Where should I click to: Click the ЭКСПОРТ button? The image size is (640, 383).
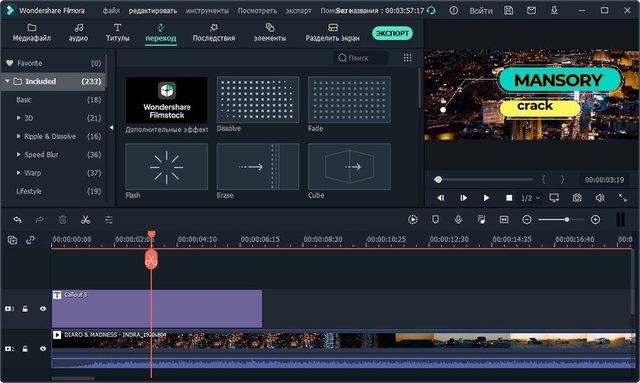coord(392,33)
